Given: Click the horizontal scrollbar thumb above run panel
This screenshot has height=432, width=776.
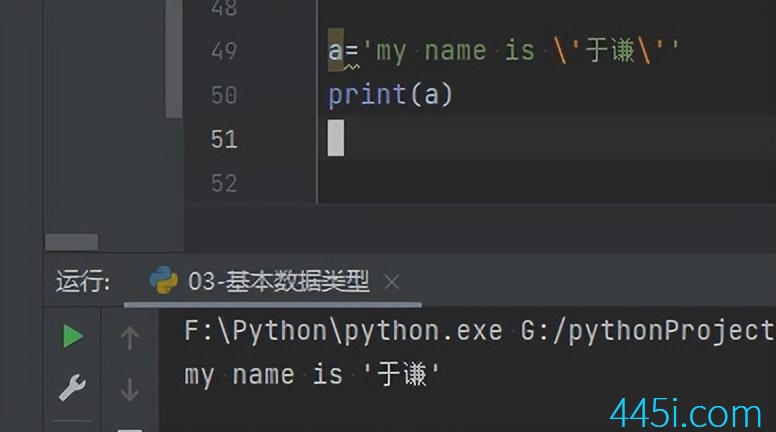Looking at the screenshot, I should click(x=71, y=242).
